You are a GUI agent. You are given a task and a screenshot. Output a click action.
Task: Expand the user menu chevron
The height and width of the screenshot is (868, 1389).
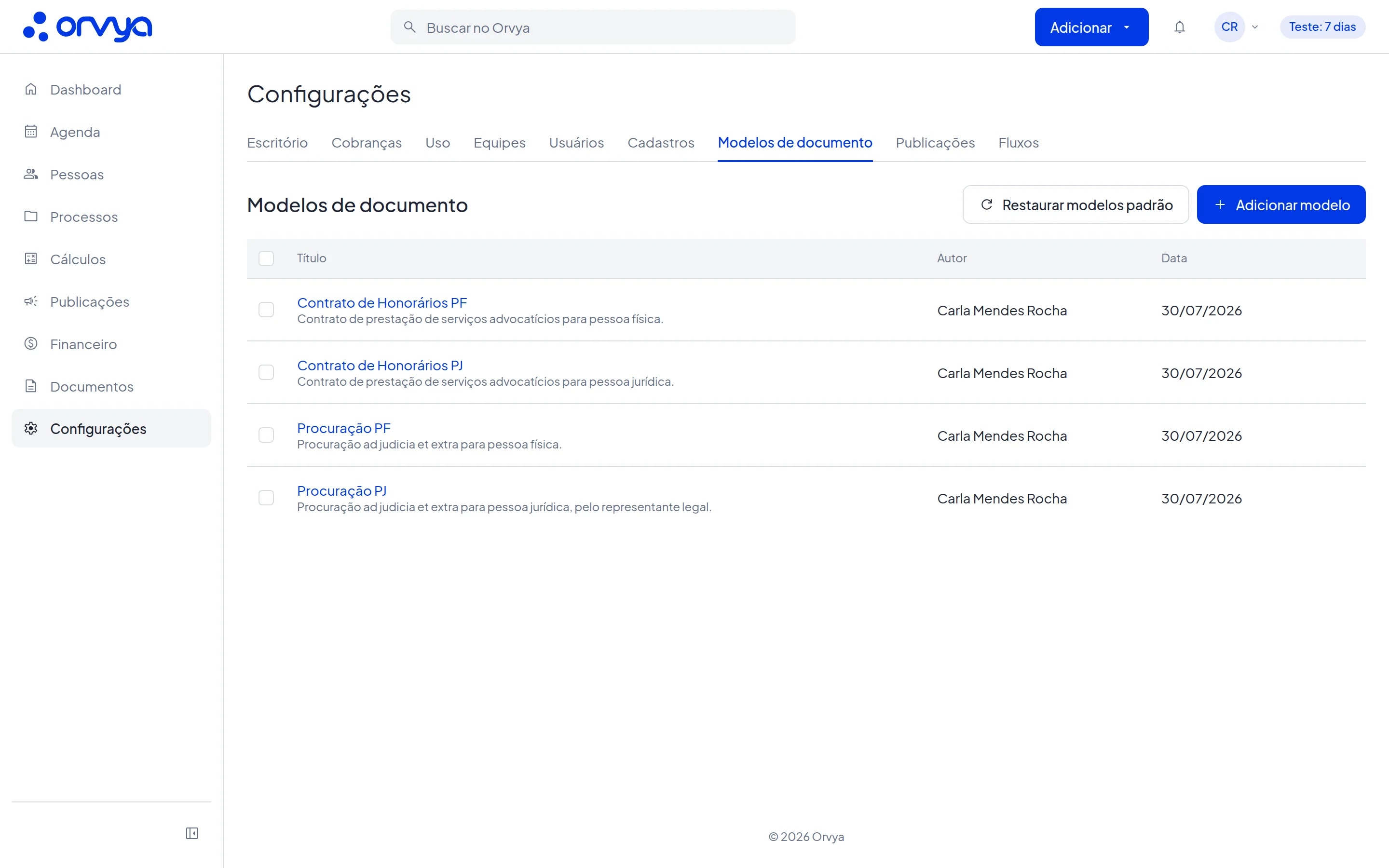[1255, 27]
